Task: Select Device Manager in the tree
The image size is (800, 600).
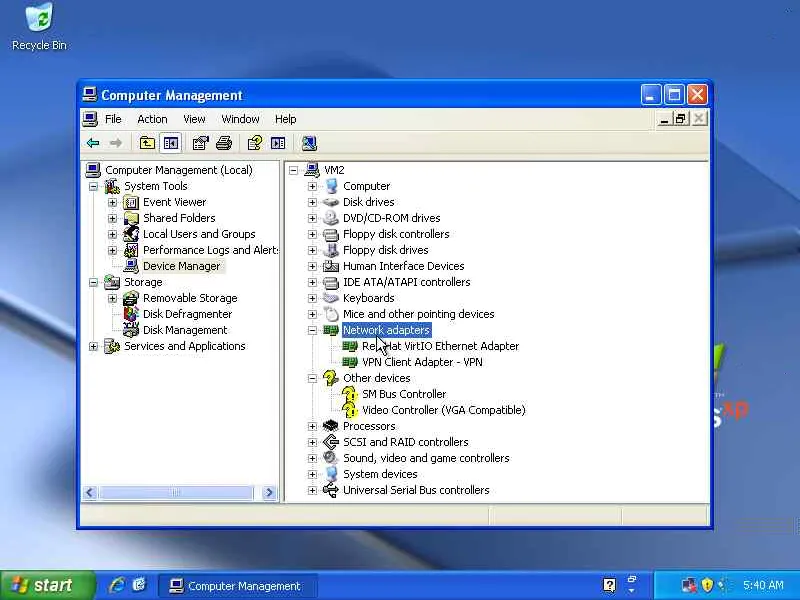Action: 182,266
